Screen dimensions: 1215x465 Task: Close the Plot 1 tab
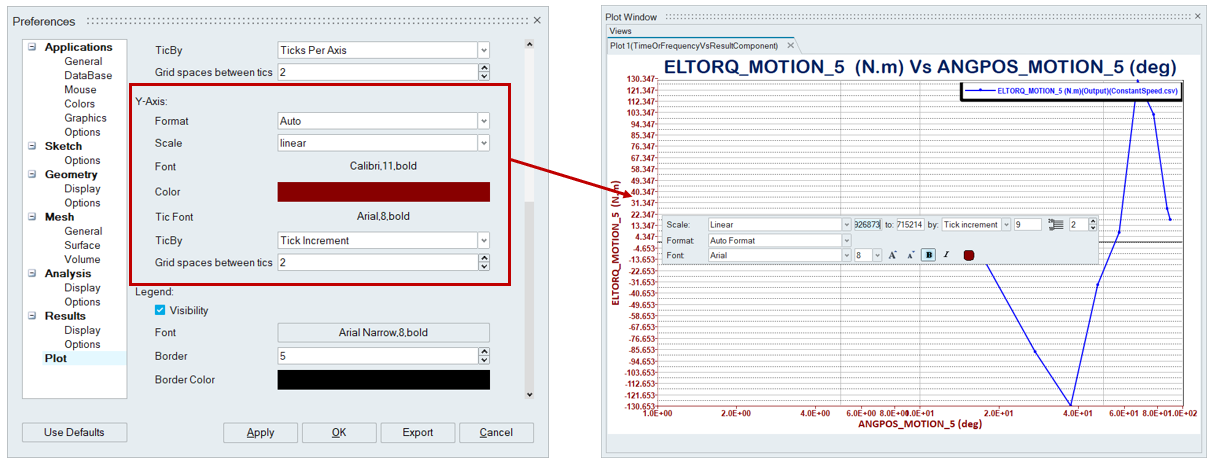790,45
